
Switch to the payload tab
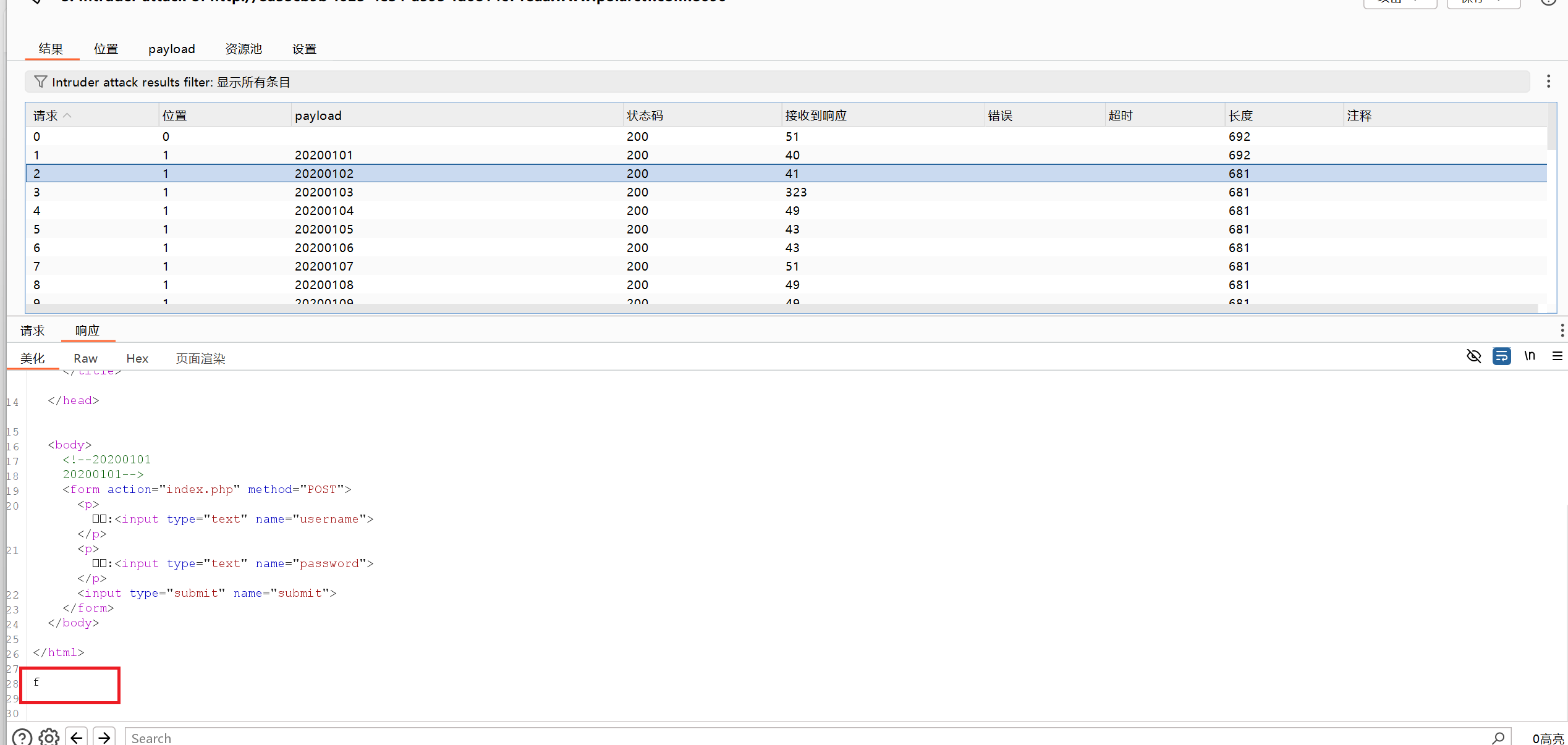[171, 49]
